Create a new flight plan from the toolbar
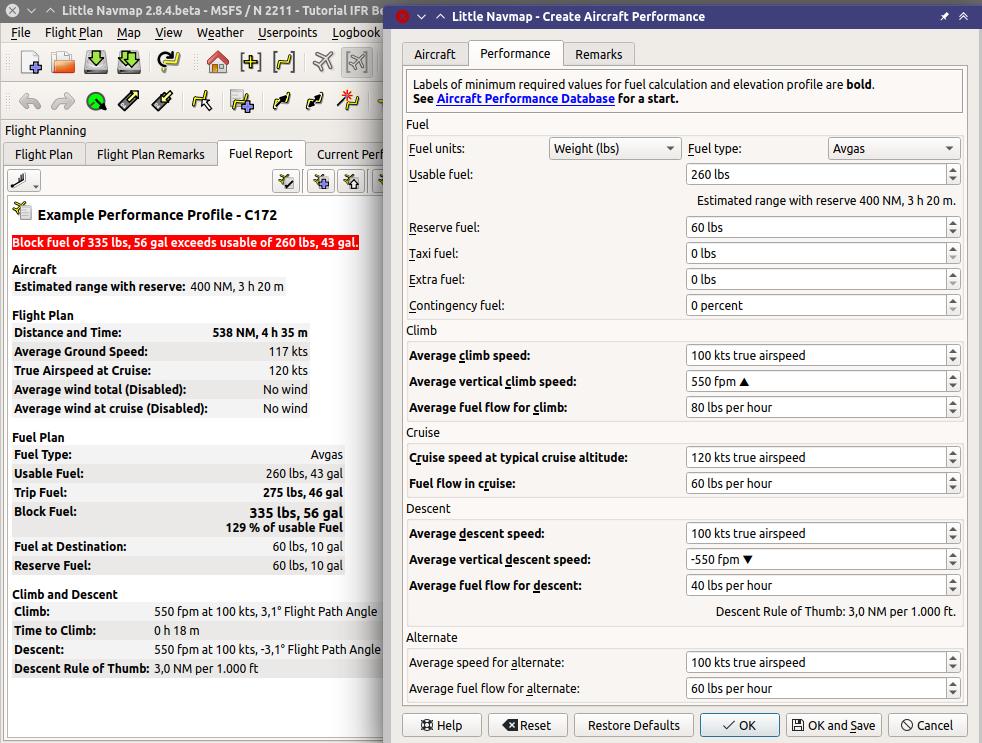This screenshot has height=743, width=982. (x=30, y=62)
